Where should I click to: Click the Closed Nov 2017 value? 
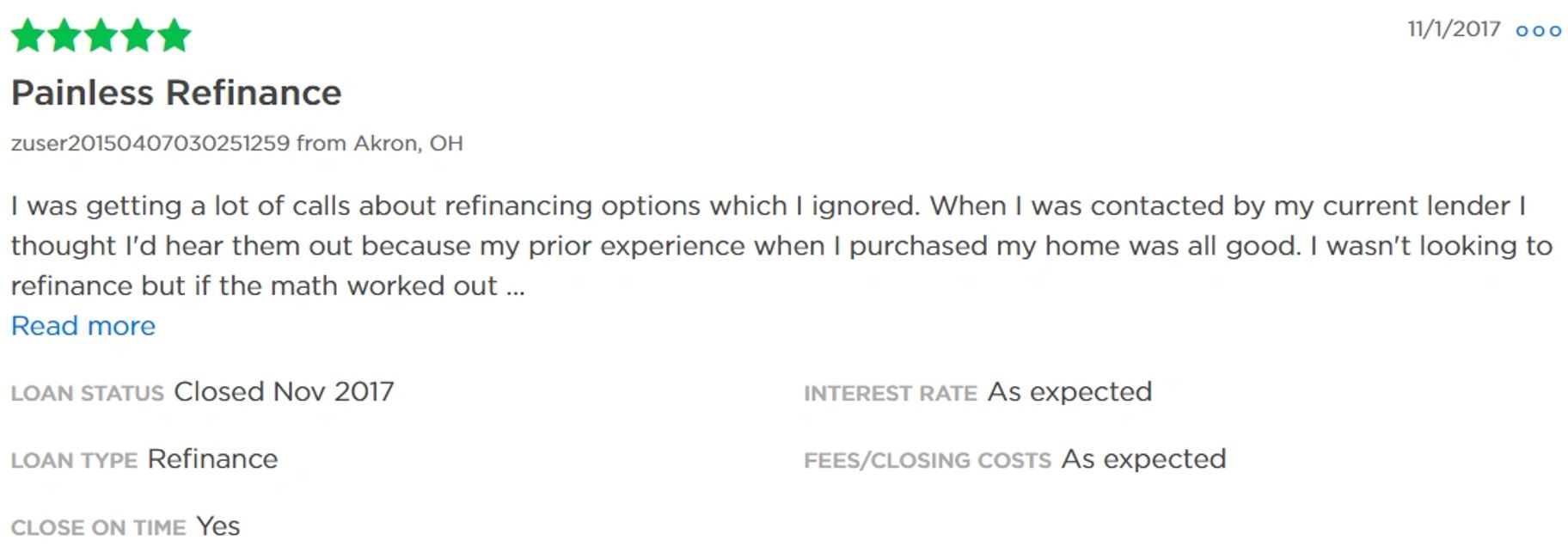pyautogui.click(x=284, y=391)
